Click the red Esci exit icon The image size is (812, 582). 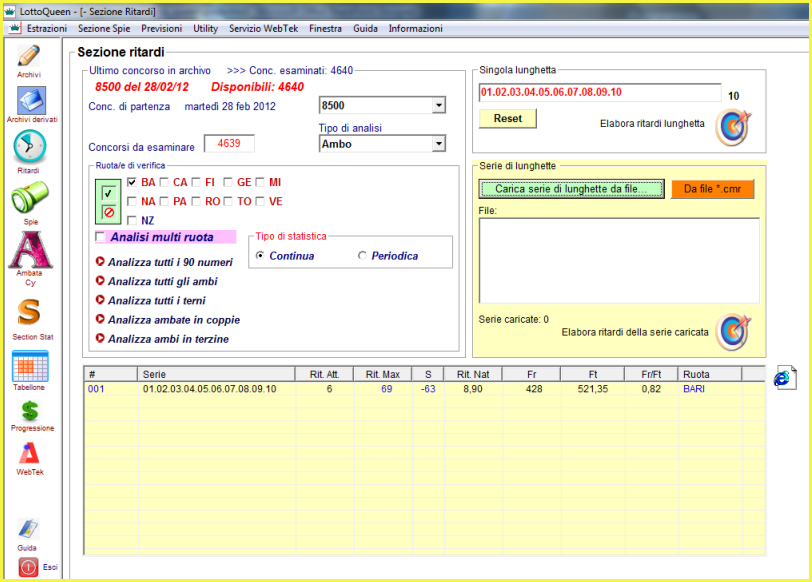(x=28, y=567)
